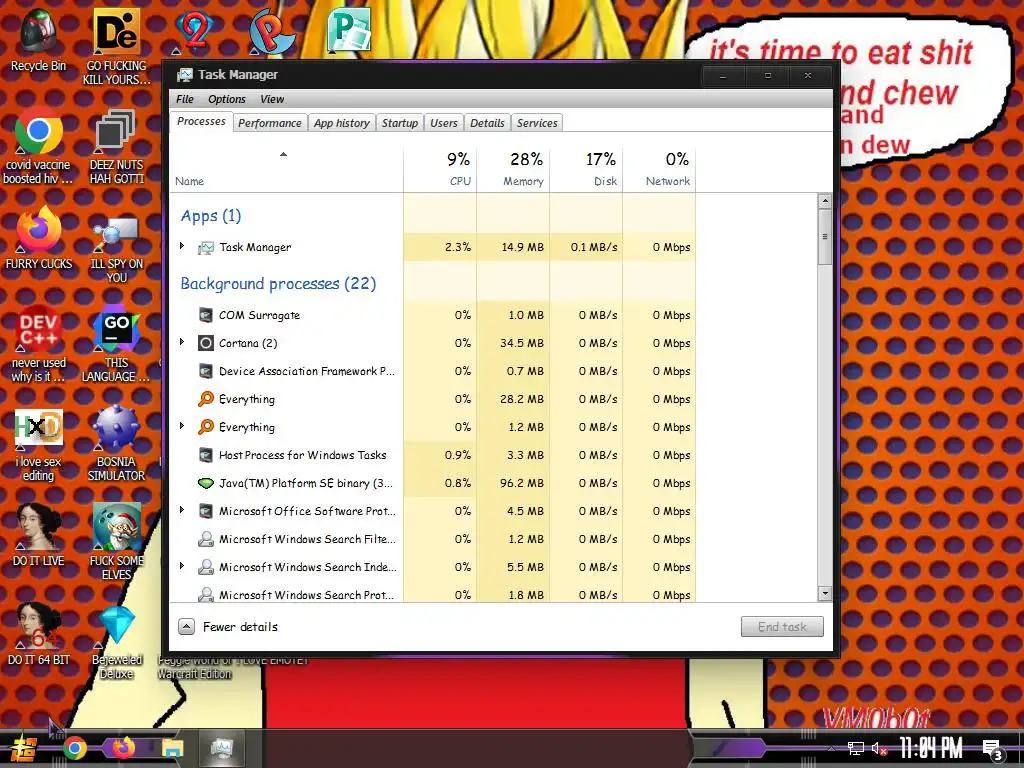Open the Chrome shortcut labeled covid vaccine

click(x=39, y=146)
